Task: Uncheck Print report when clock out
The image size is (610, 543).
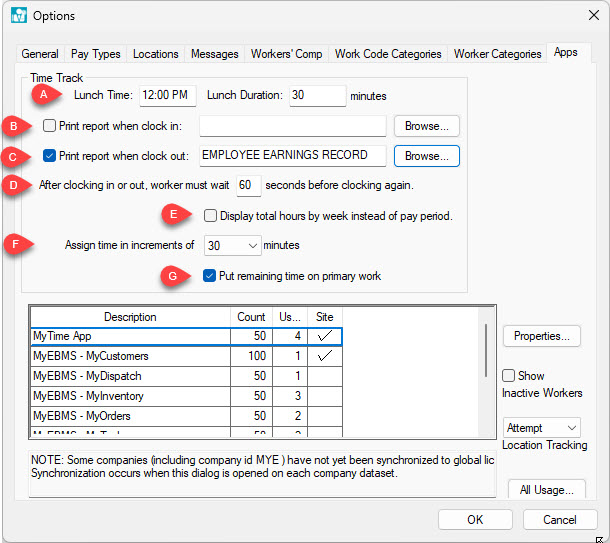Action: (x=50, y=156)
